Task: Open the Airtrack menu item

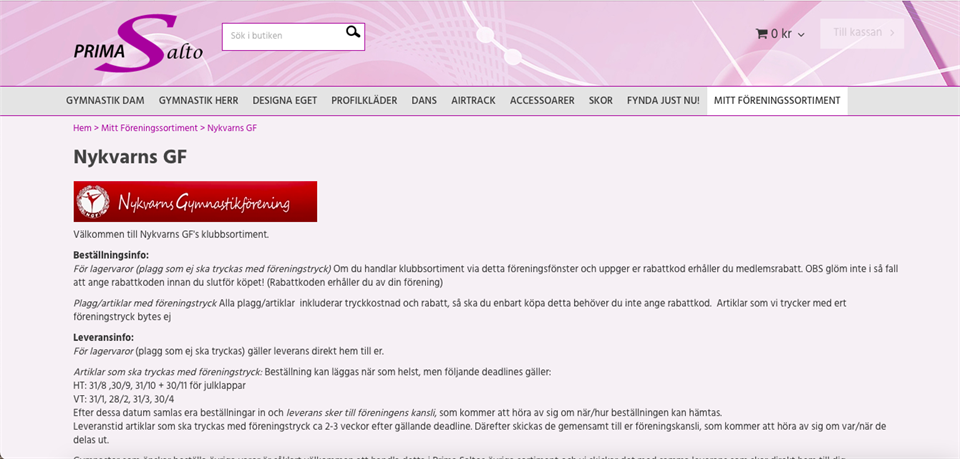Action: [x=473, y=101]
